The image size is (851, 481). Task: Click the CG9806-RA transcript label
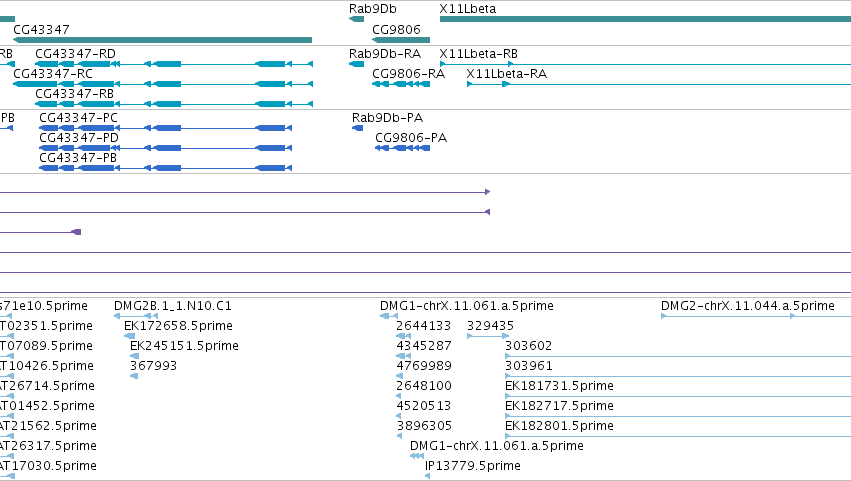tap(408, 74)
